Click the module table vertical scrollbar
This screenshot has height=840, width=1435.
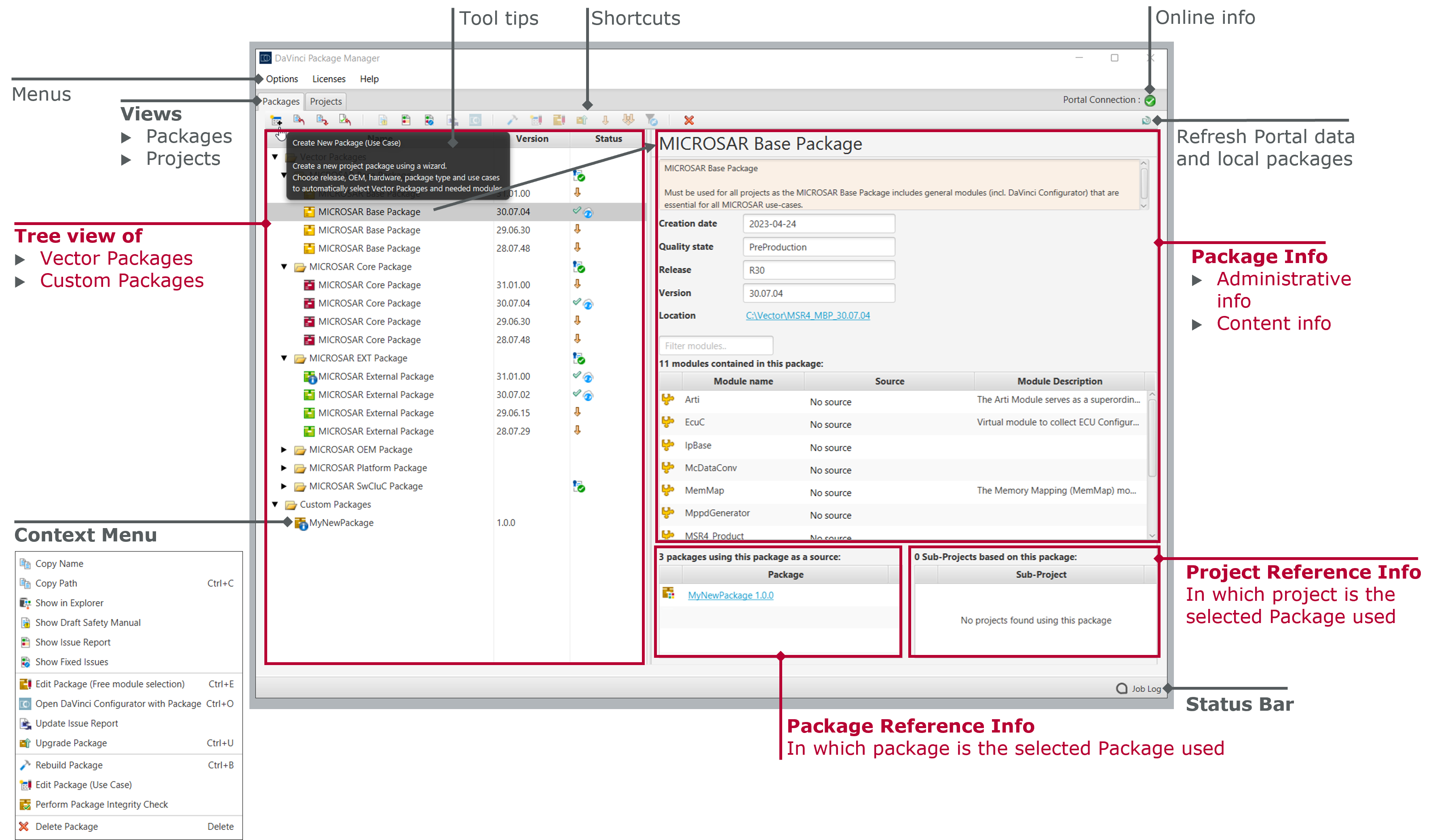click(1151, 437)
